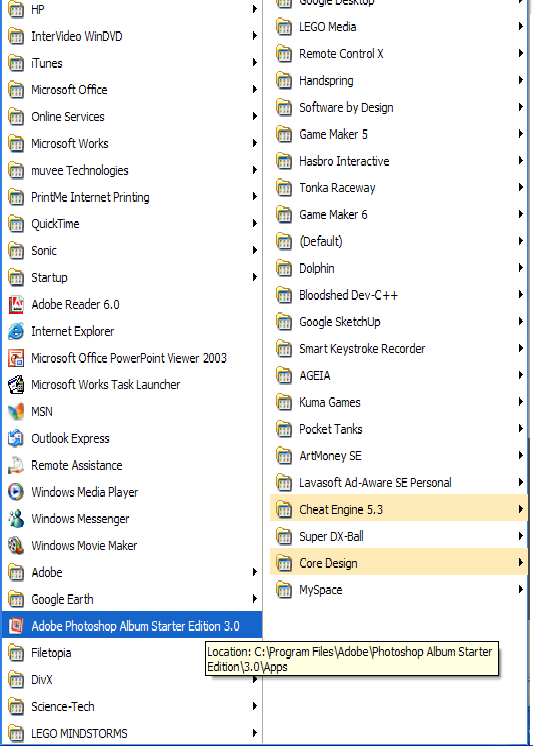The image size is (533, 752).
Task: Click the Google Earth folder icon
Action: click(16, 599)
